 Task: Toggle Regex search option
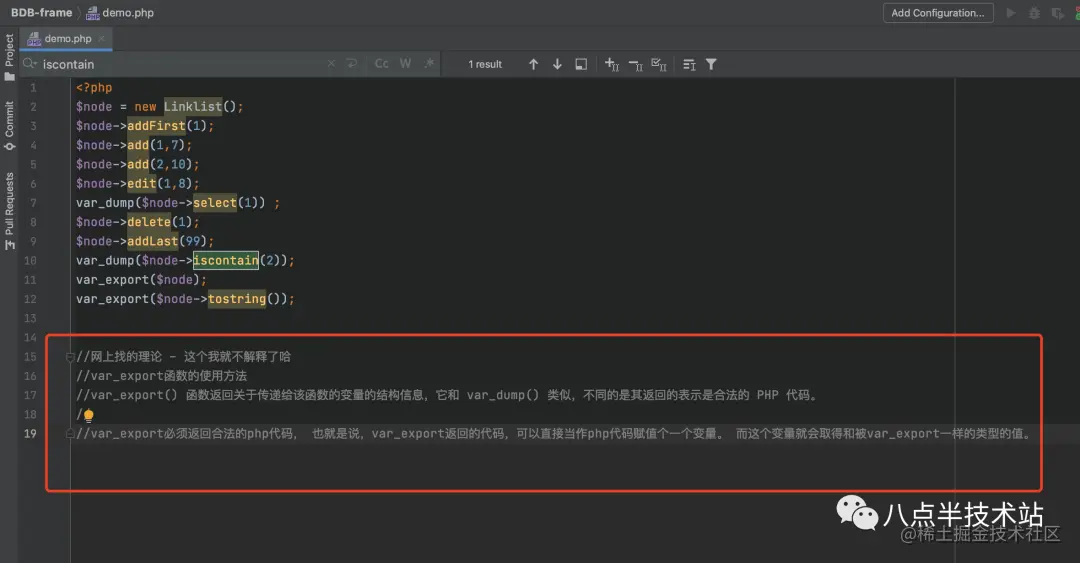pyautogui.click(x=429, y=63)
